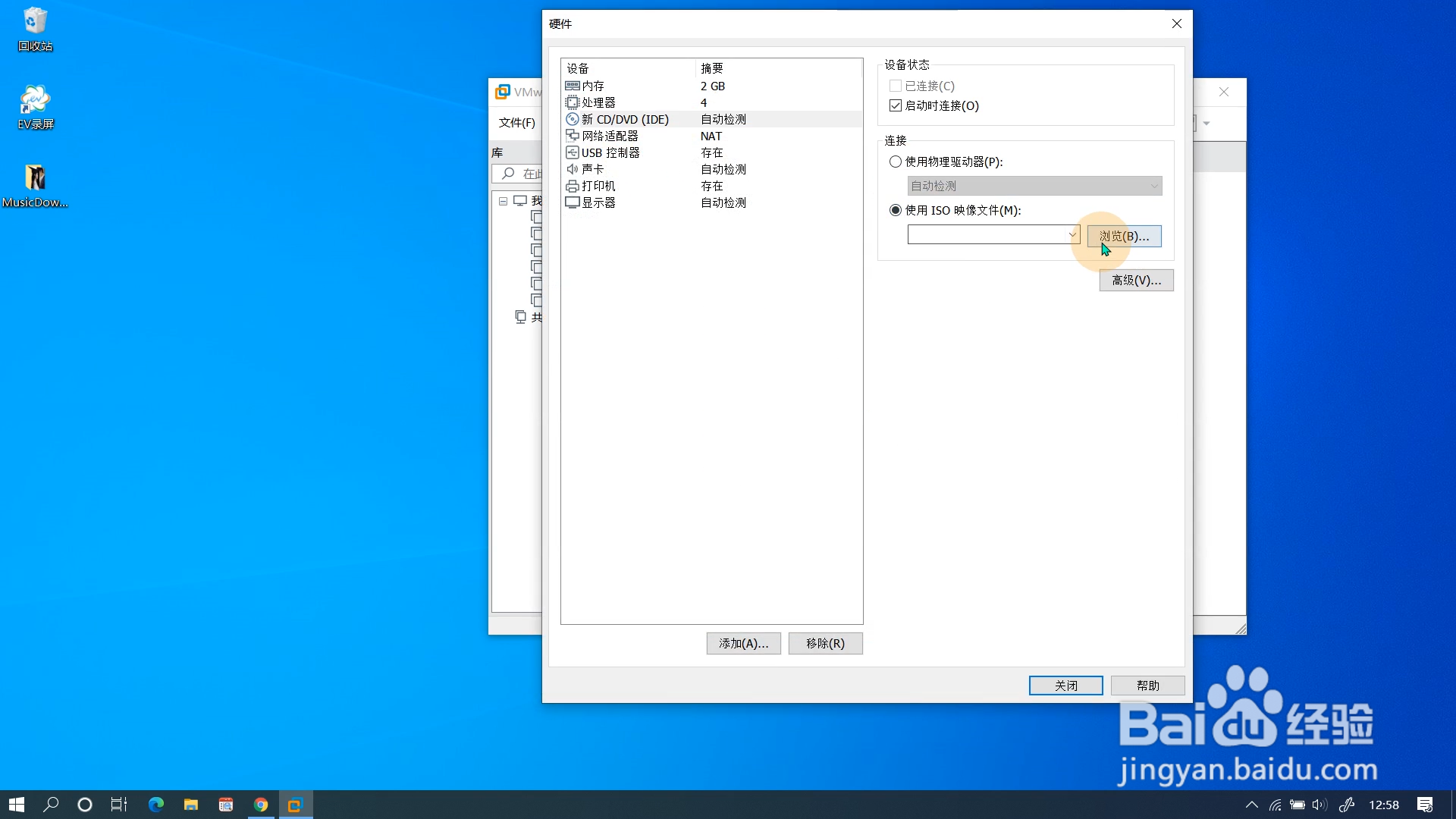Click the VMware icon in taskbar
Viewport: 1456px width, 819px height.
coord(295,805)
